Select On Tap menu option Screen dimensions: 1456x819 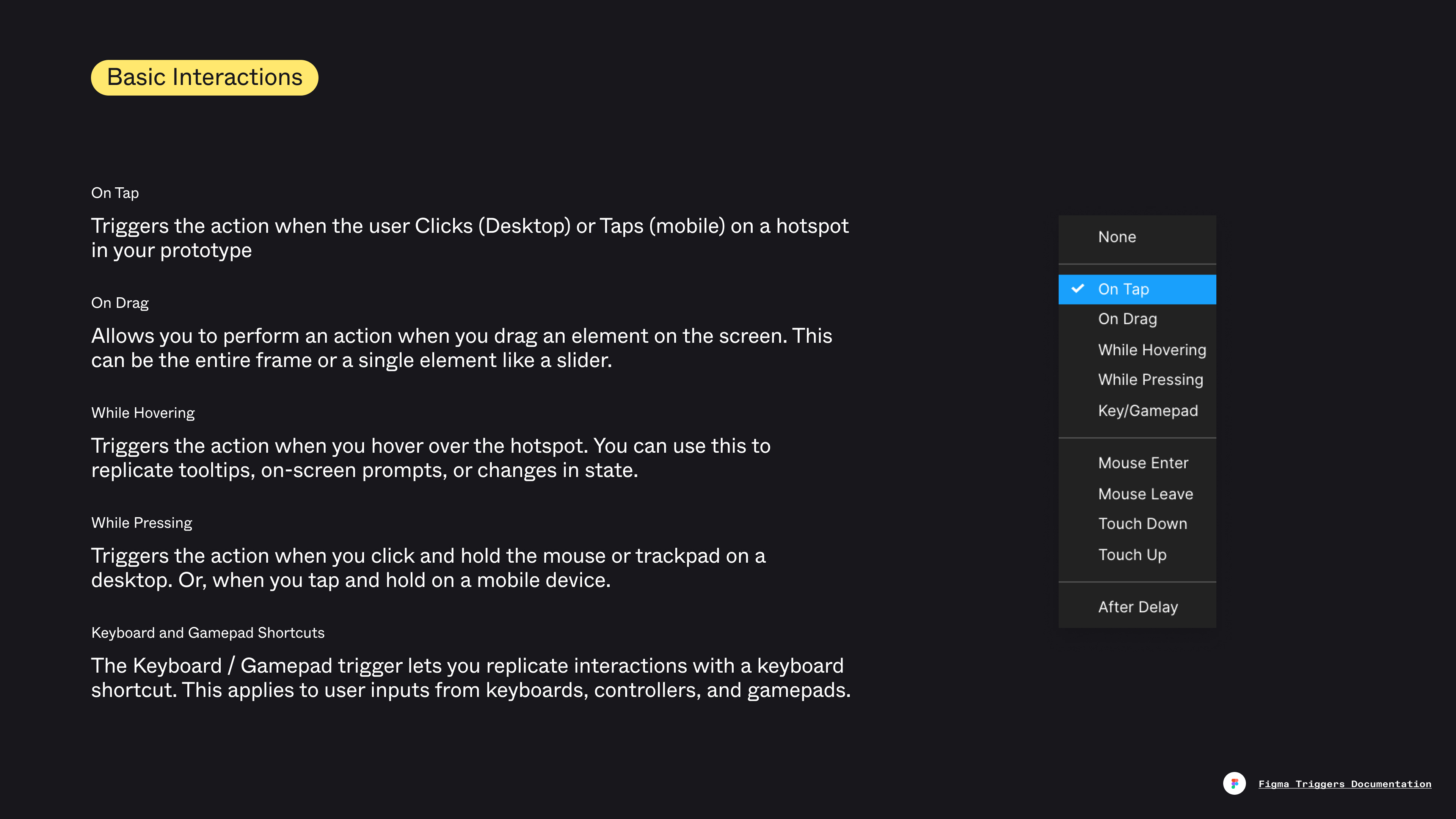tap(1123, 289)
